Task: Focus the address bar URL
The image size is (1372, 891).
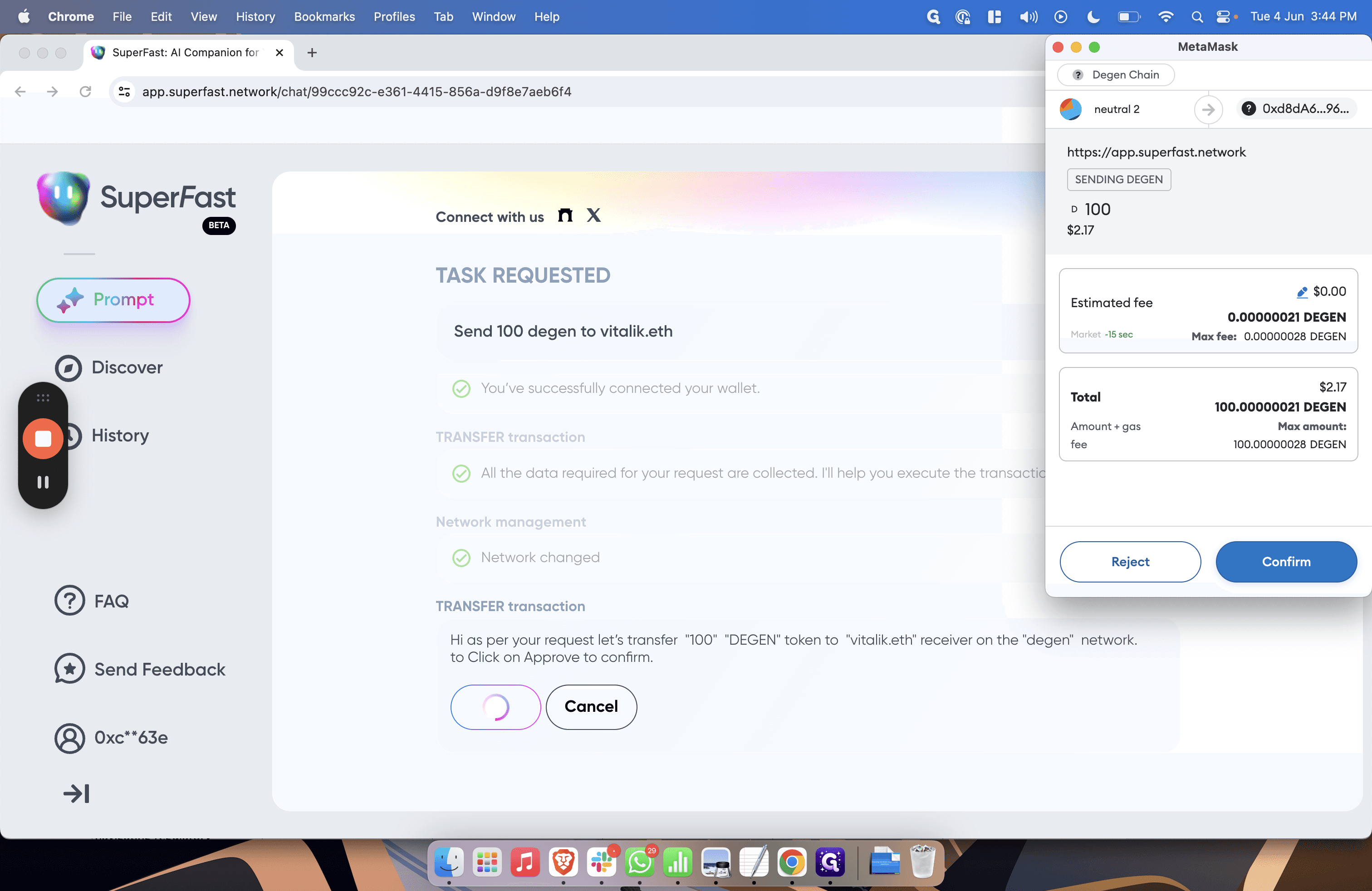Action: tap(356, 92)
